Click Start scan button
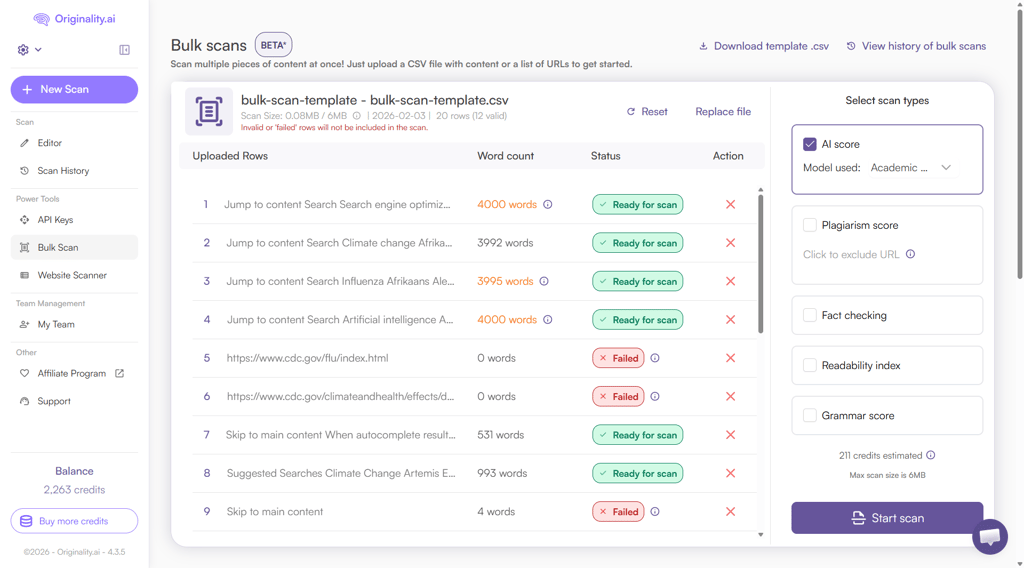 (x=887, y=518)
